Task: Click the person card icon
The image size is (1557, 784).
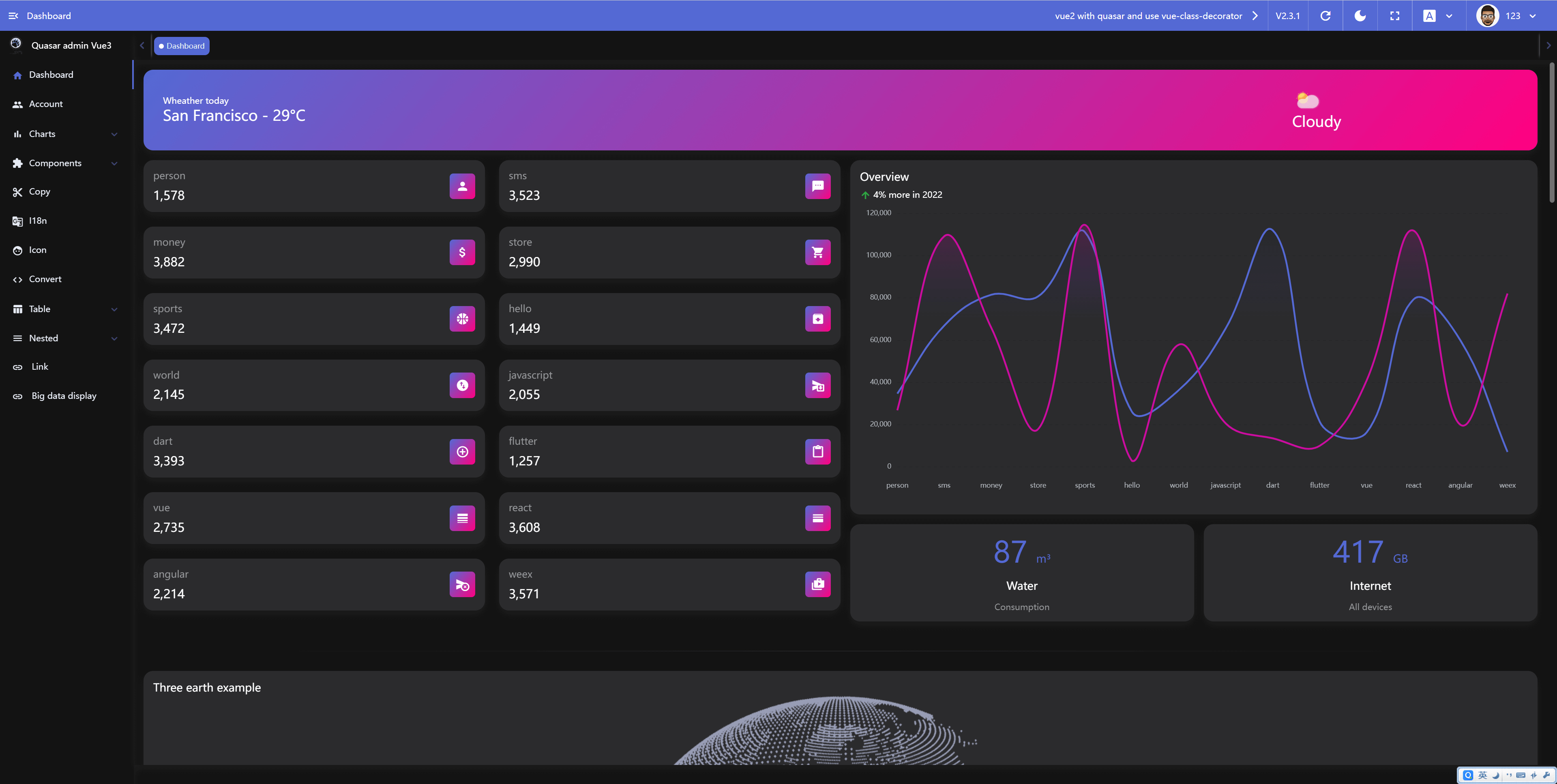Action: pos(462,186)
